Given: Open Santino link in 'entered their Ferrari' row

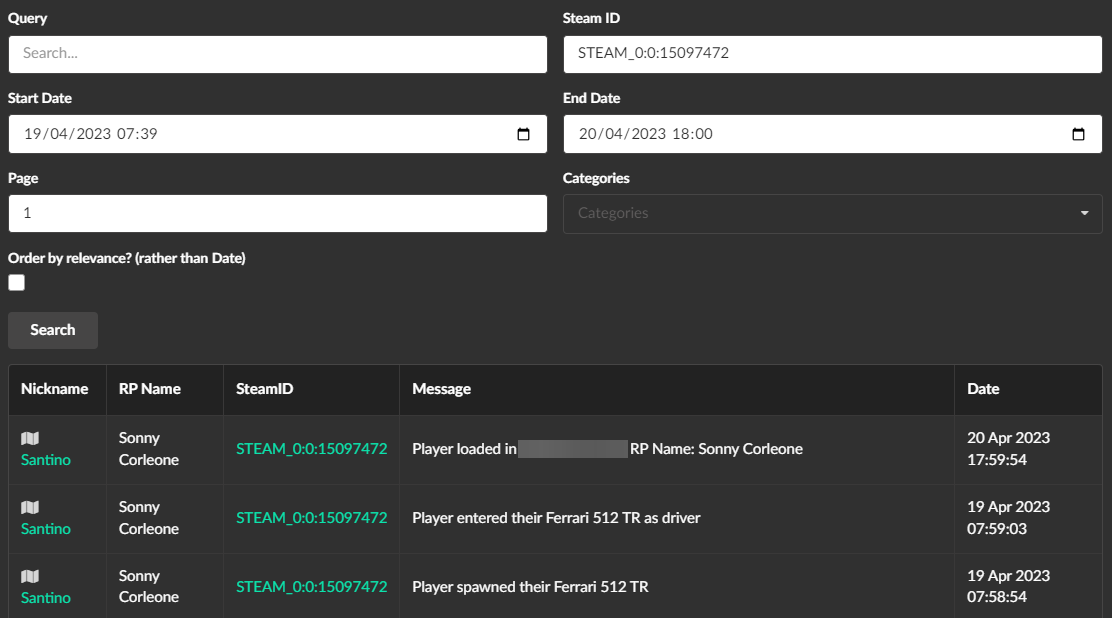Looking at the screenshot, I should tap(46, 529).
